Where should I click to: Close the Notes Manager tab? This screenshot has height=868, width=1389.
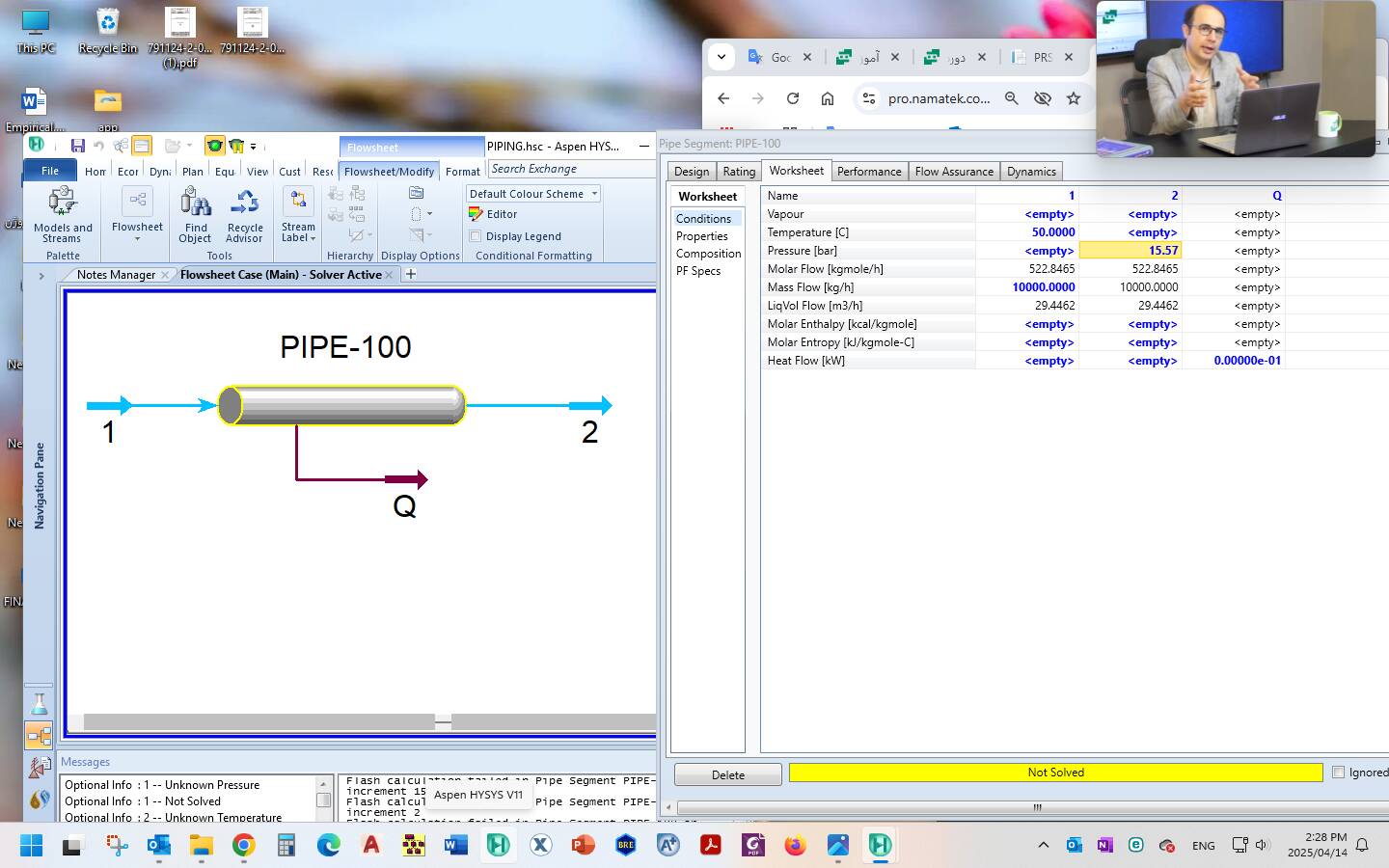[x=165, y=275]
